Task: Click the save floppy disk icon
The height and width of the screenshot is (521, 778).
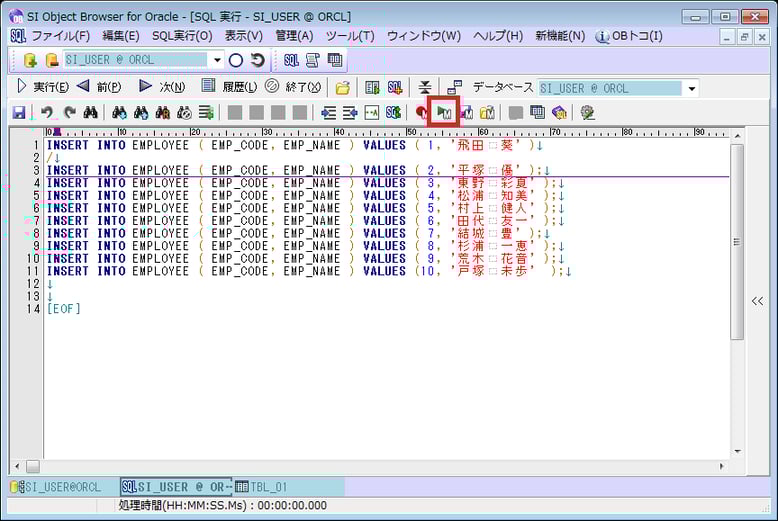Action: click(x=19, y=113)
